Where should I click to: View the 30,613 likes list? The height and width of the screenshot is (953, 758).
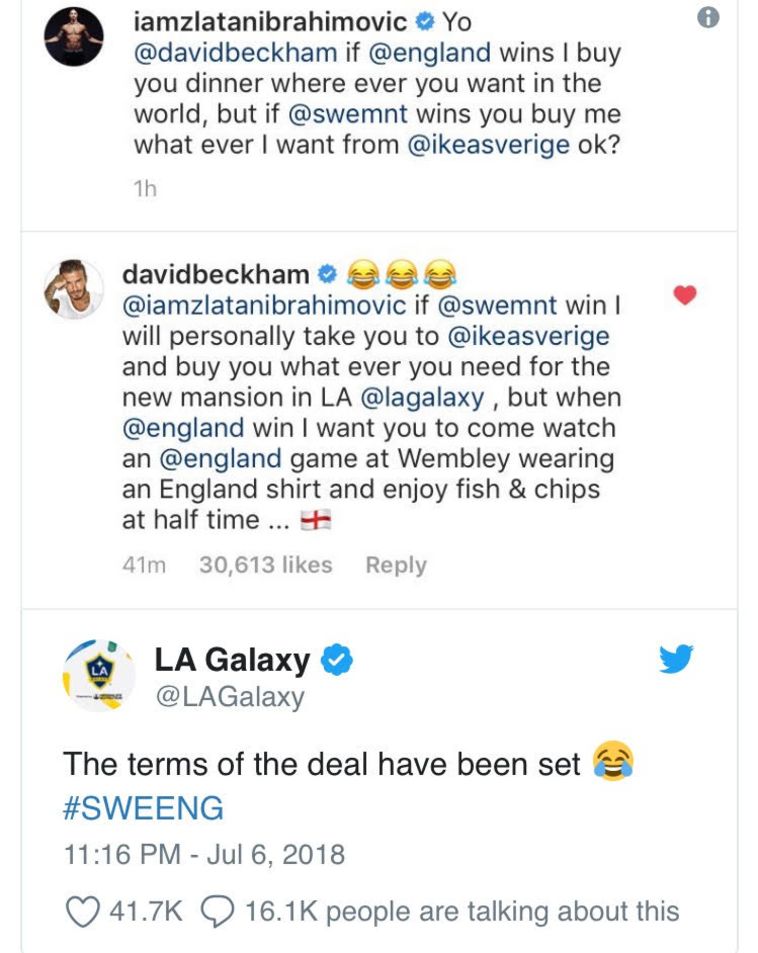266,565
